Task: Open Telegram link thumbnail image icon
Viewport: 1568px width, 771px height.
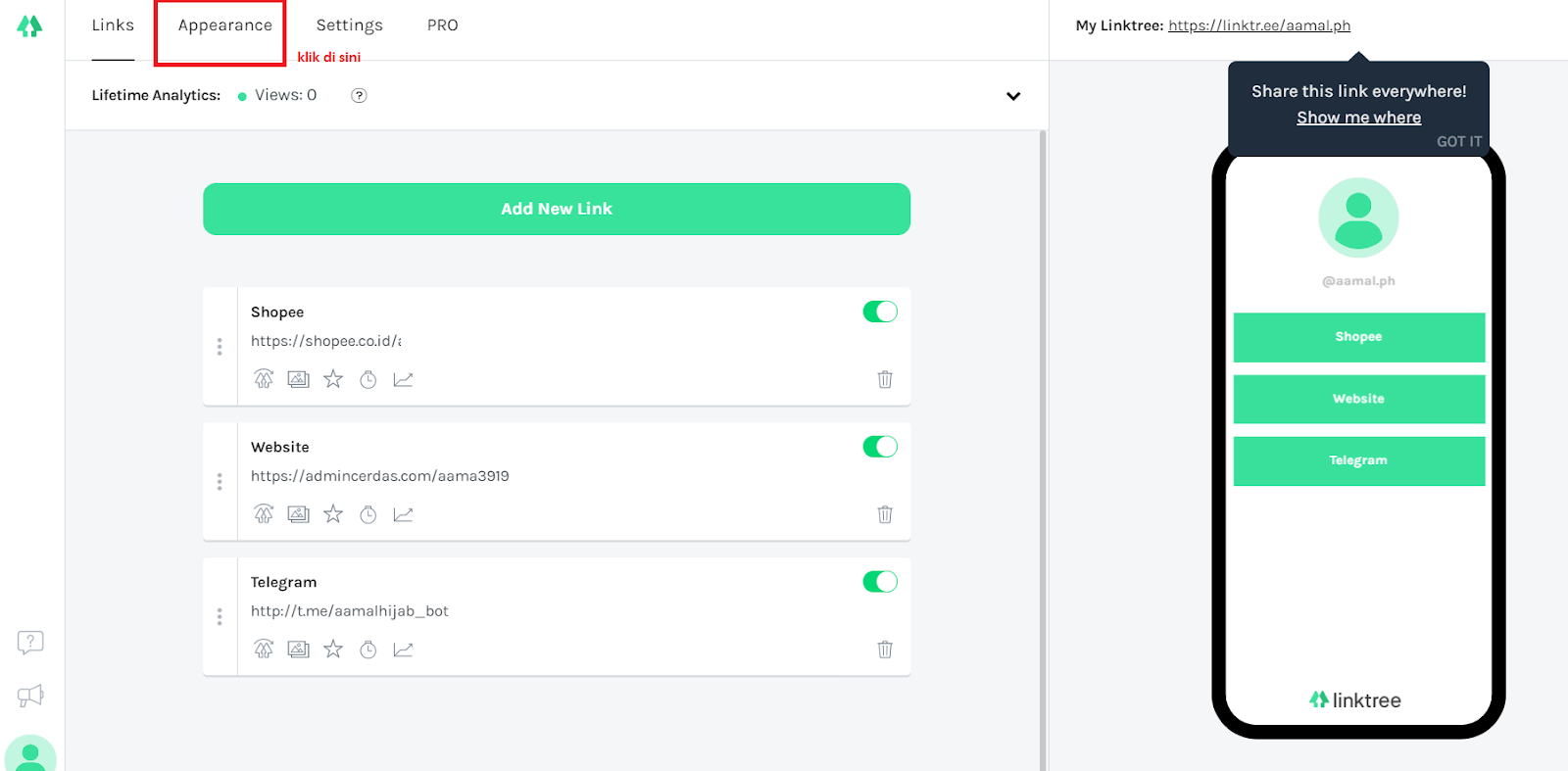Action: [298, 650]
